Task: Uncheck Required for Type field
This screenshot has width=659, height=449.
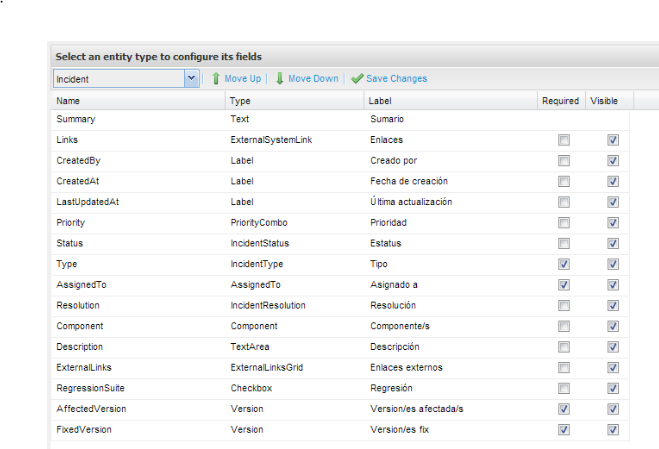Action: point(564,264)
